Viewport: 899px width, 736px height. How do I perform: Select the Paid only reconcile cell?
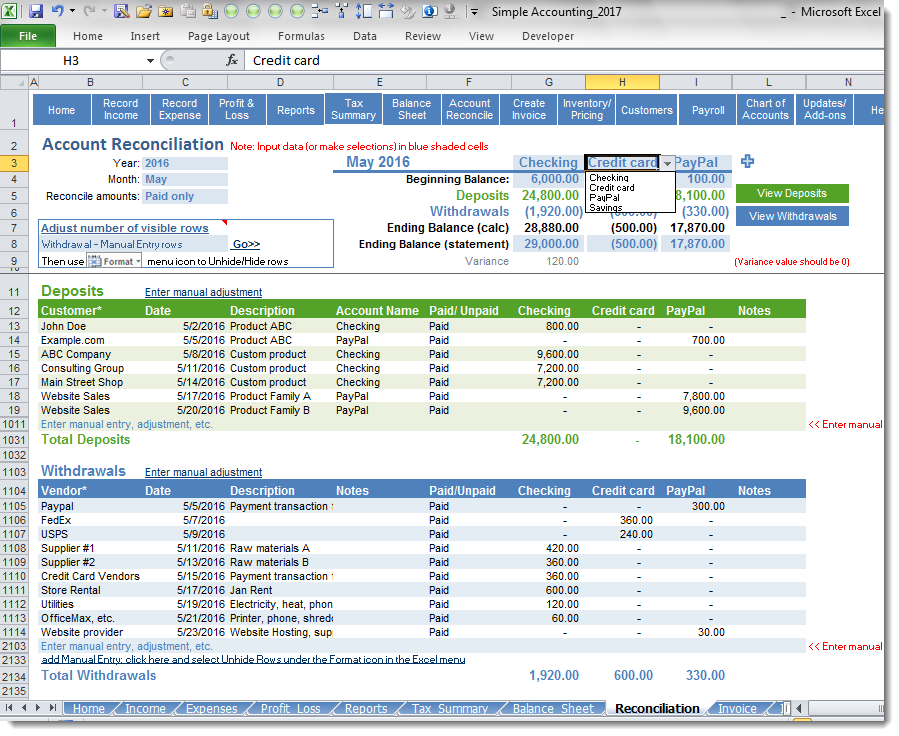point(185,197)
